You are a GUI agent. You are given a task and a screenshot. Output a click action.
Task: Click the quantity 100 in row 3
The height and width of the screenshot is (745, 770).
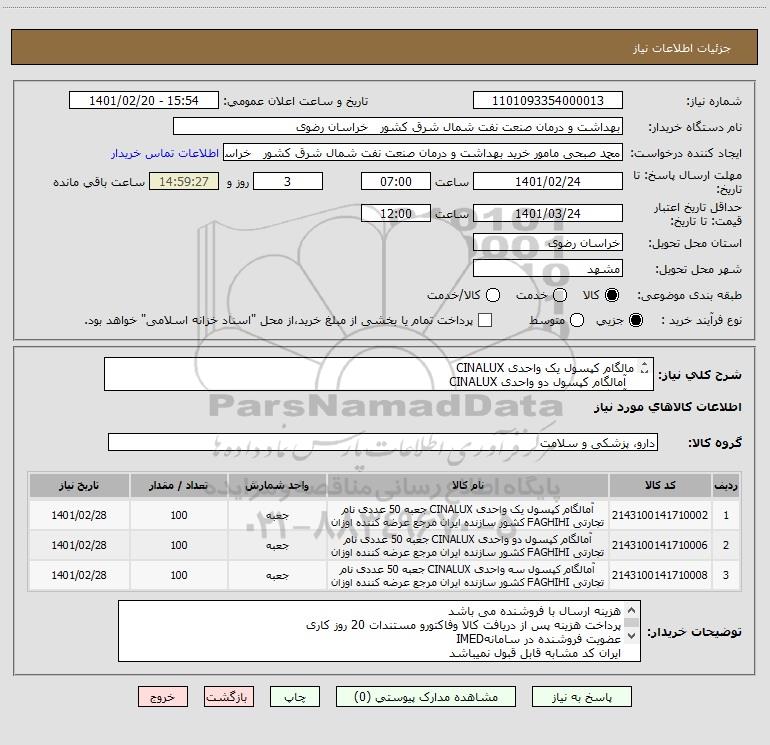179,575
